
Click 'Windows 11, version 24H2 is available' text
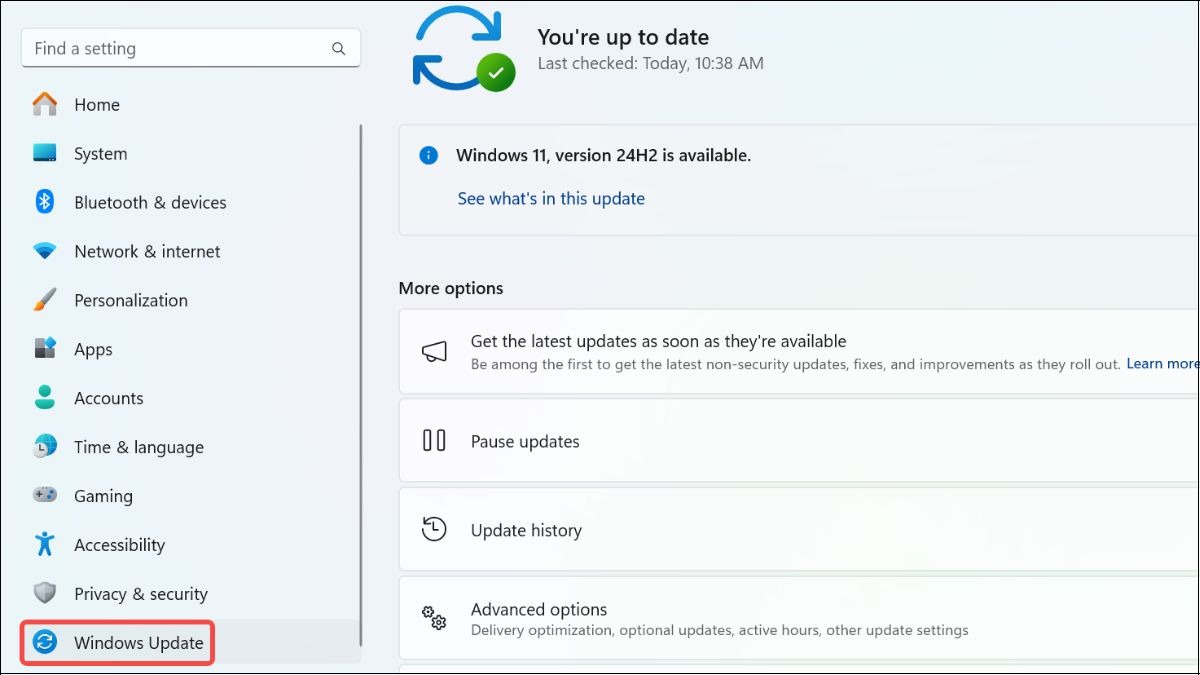(603, 155)
